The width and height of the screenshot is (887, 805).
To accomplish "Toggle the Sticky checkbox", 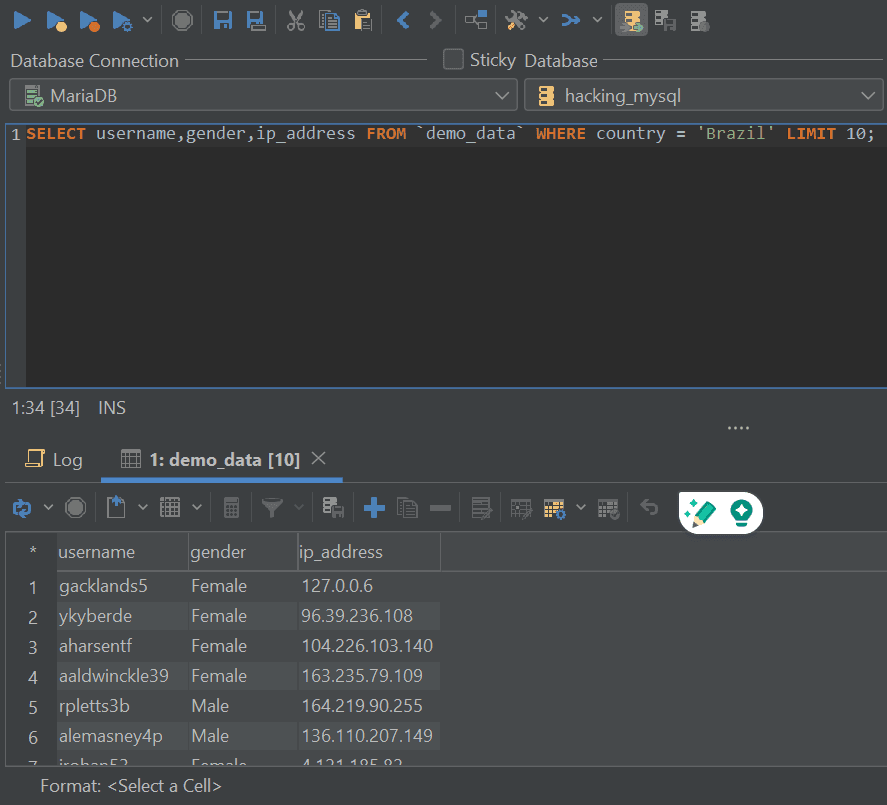I will point(453,59).
